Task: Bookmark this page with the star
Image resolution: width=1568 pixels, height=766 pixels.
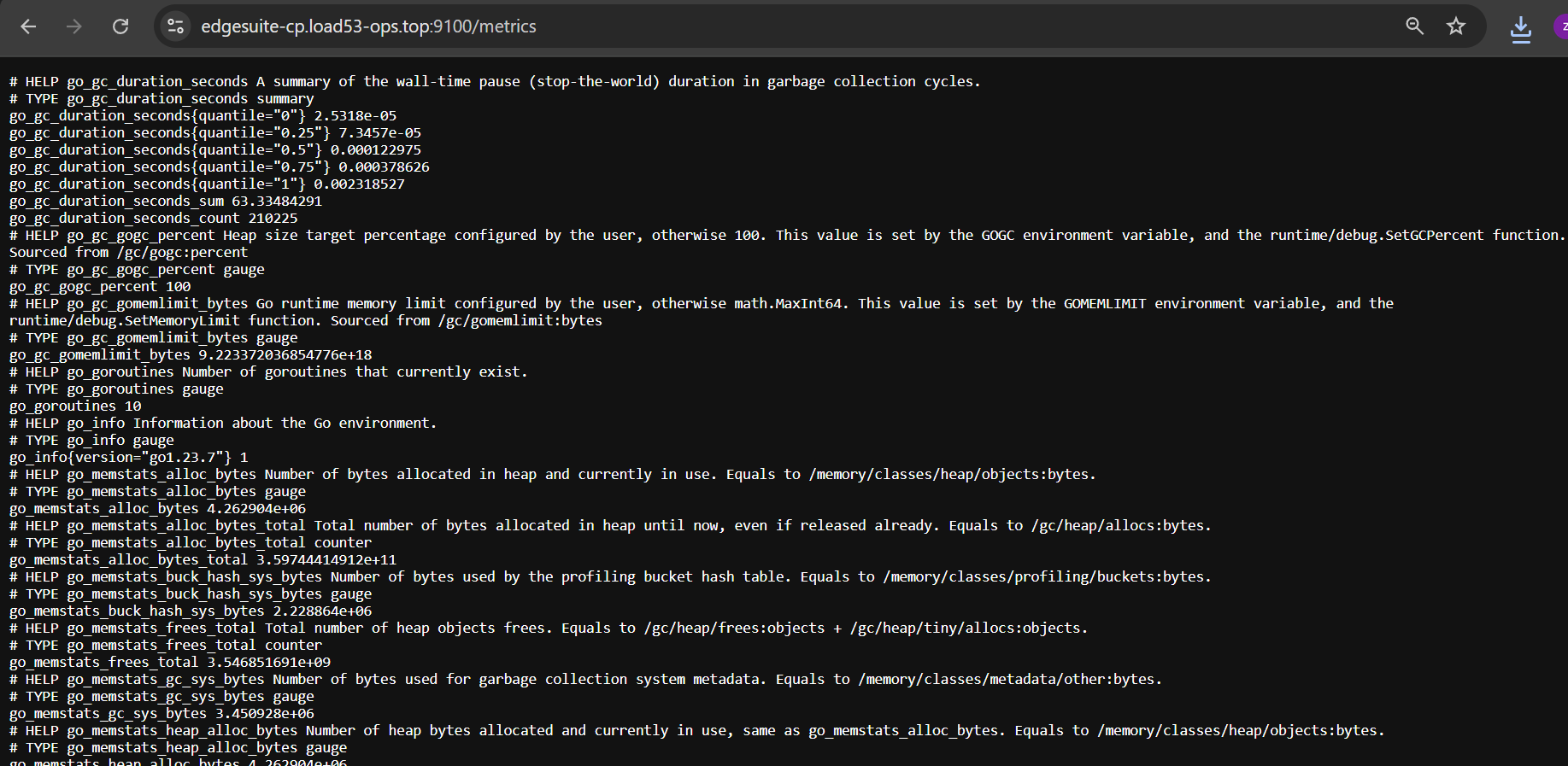Action: [1456, 26]
